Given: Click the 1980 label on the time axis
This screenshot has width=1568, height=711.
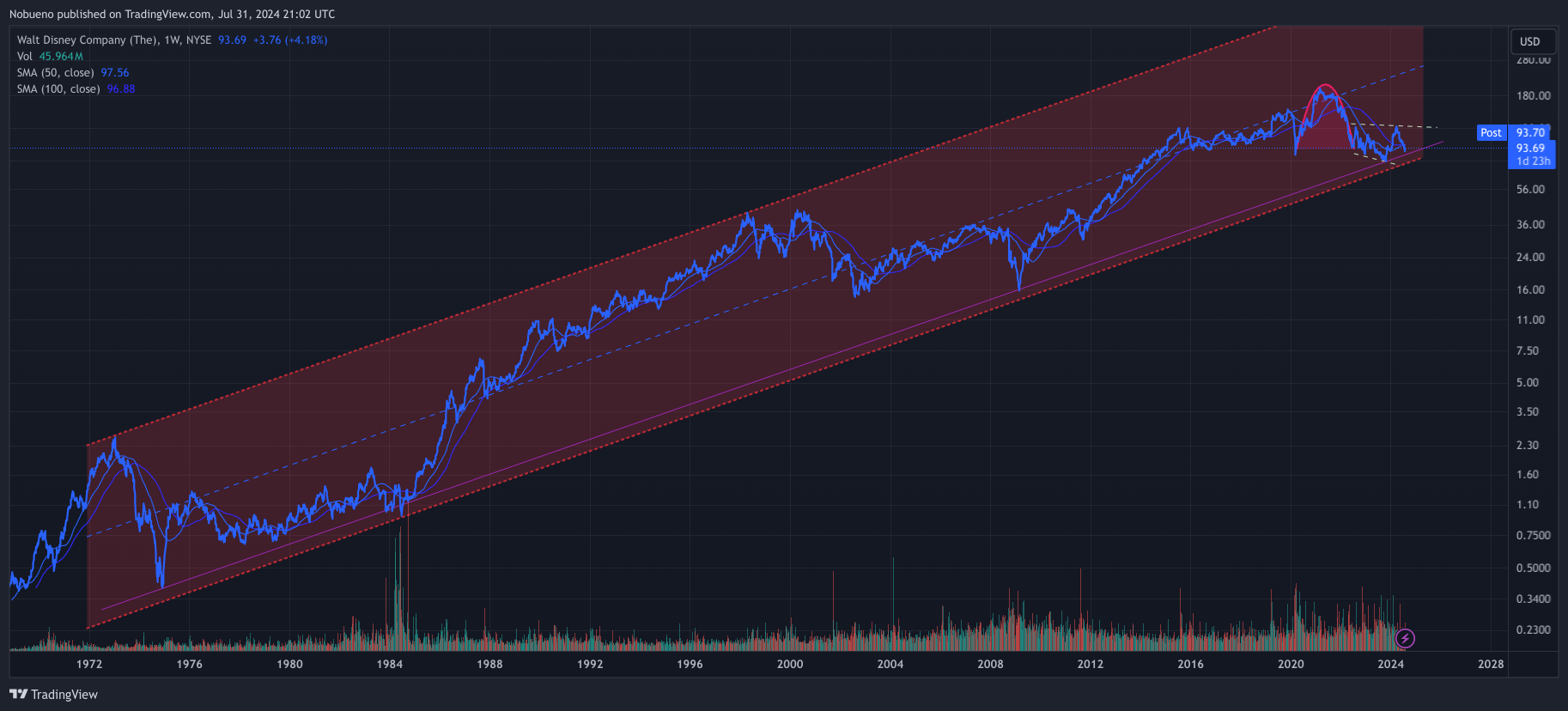Looking at the screenshot, I should coord(289,664).
